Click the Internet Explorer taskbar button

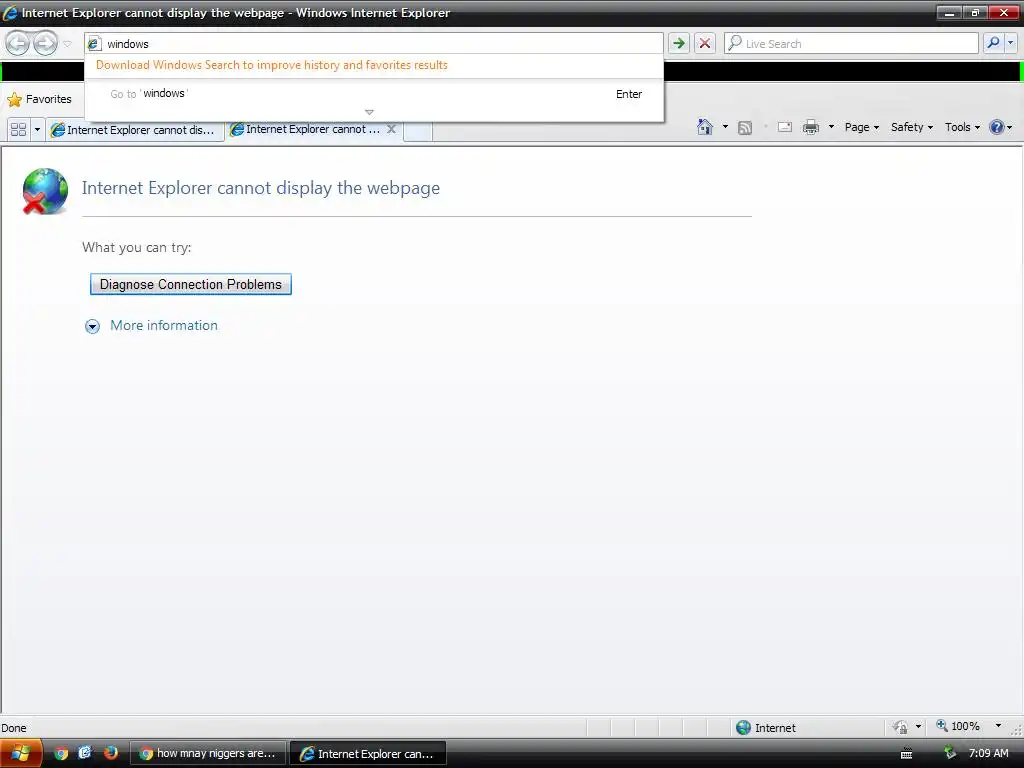(x=368, y=754)
